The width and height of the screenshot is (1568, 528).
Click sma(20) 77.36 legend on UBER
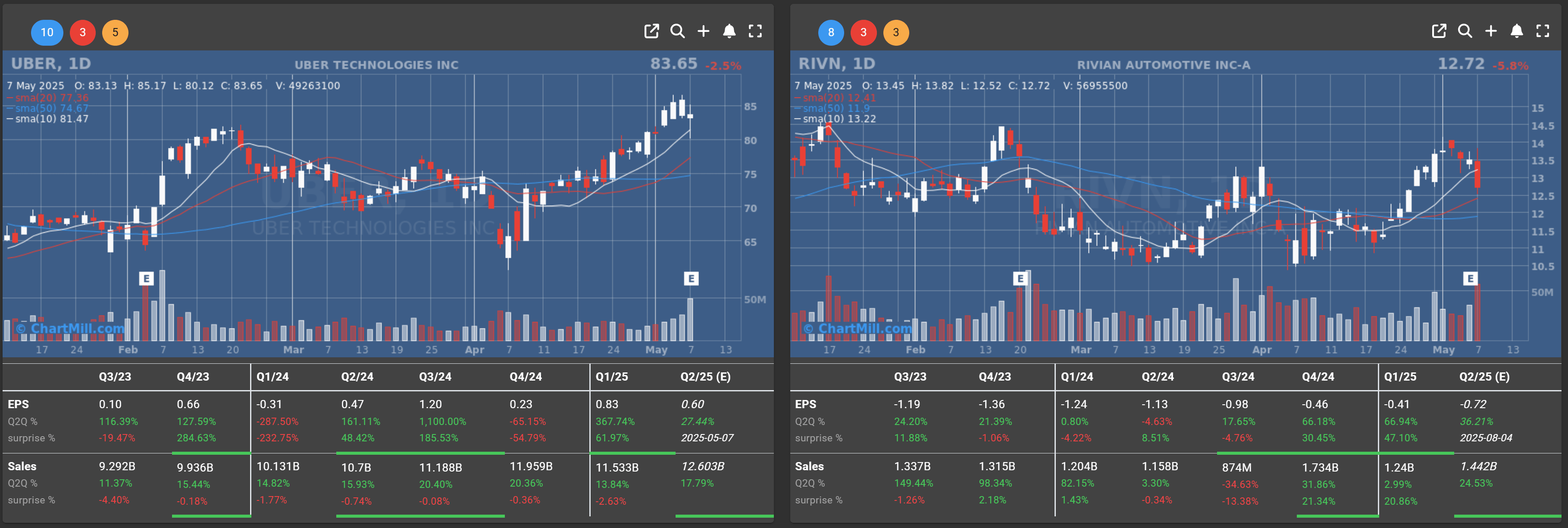pyautogui.click(x=48, y=97)
